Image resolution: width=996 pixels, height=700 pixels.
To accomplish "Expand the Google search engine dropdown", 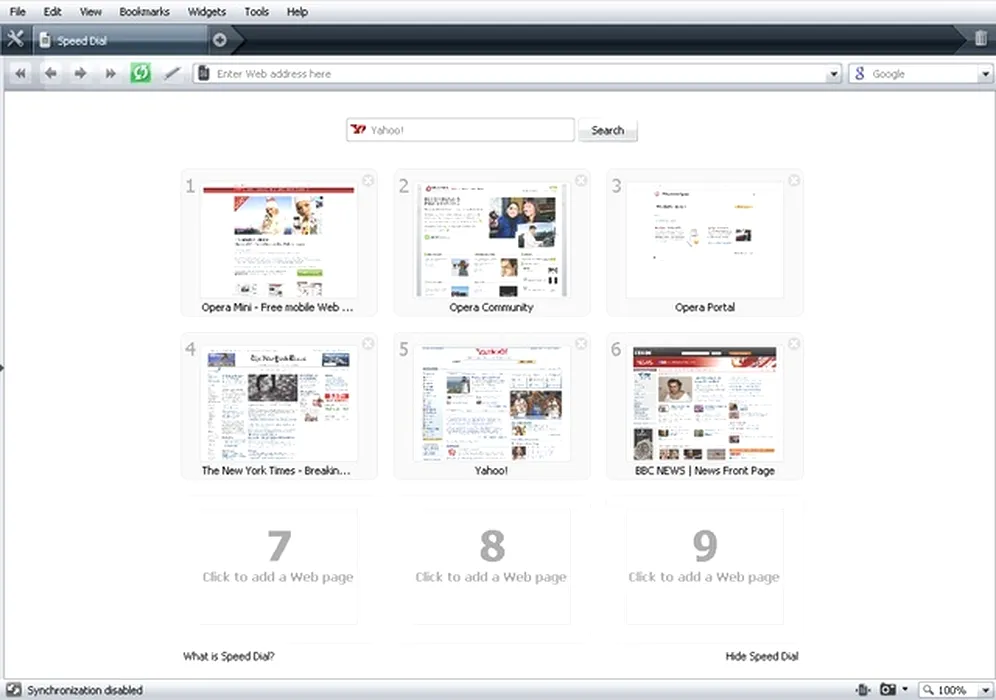I will tap(985, 74).
